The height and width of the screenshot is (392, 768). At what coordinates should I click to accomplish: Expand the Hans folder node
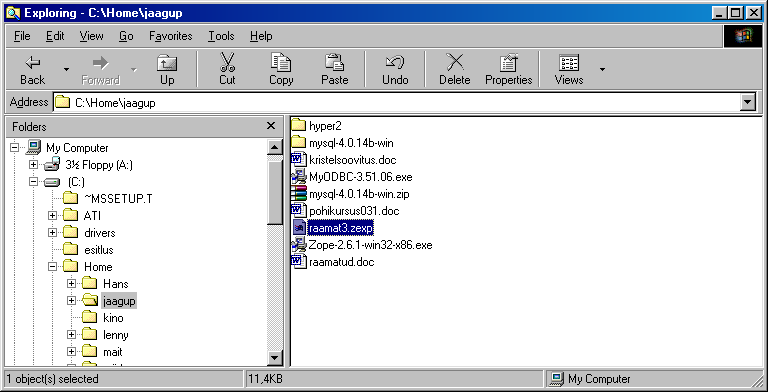coord(72,284)
